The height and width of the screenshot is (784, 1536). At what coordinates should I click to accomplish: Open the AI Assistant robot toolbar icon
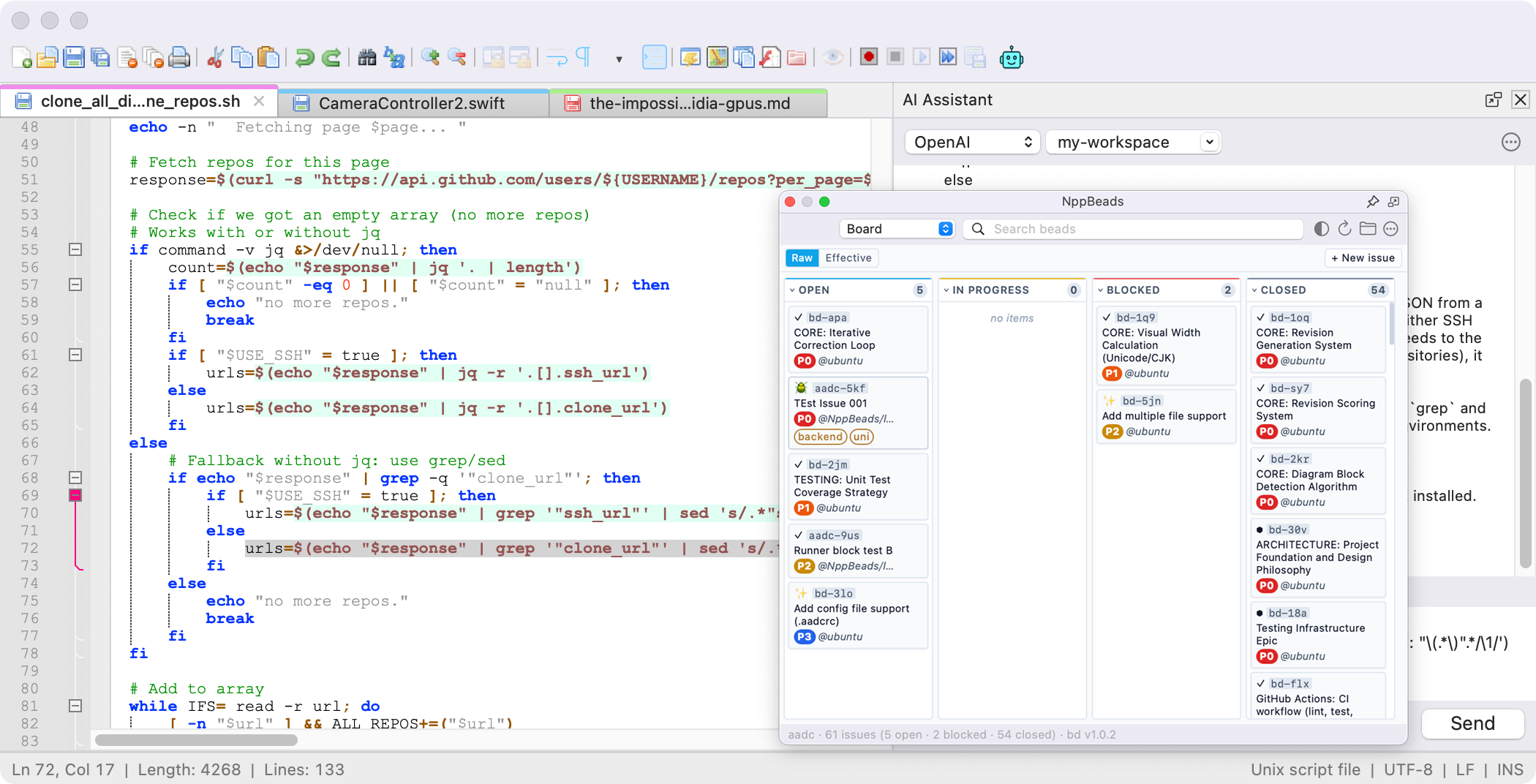1012,57
